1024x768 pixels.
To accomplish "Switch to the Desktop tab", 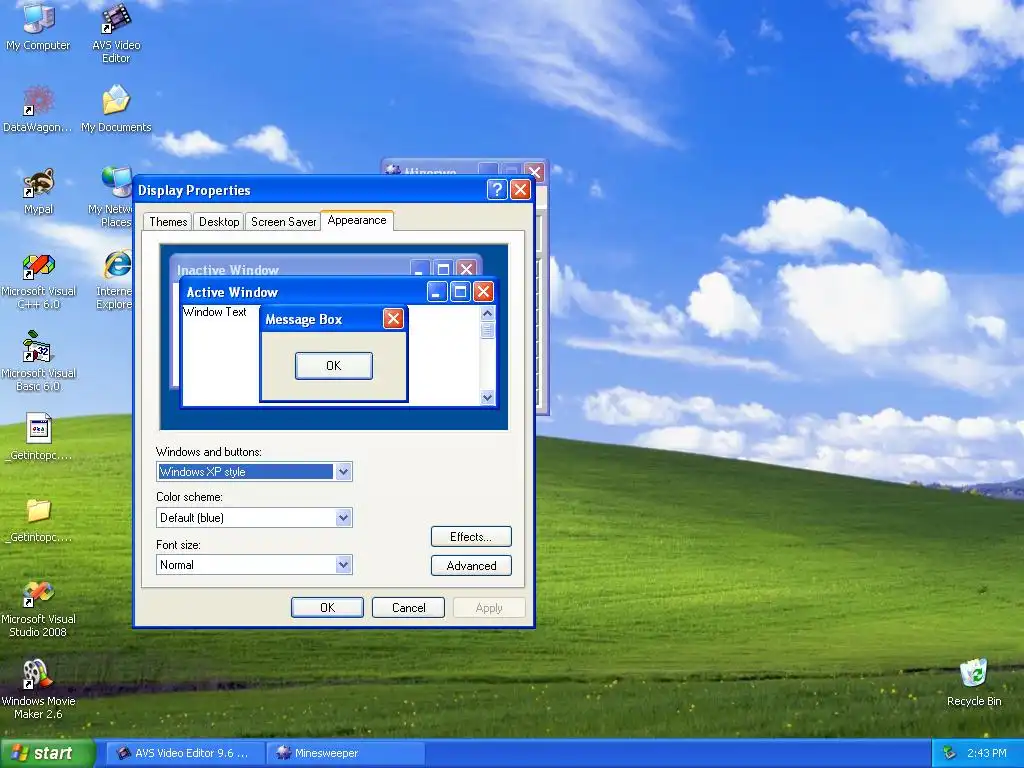I will click(x=219, y=222).
